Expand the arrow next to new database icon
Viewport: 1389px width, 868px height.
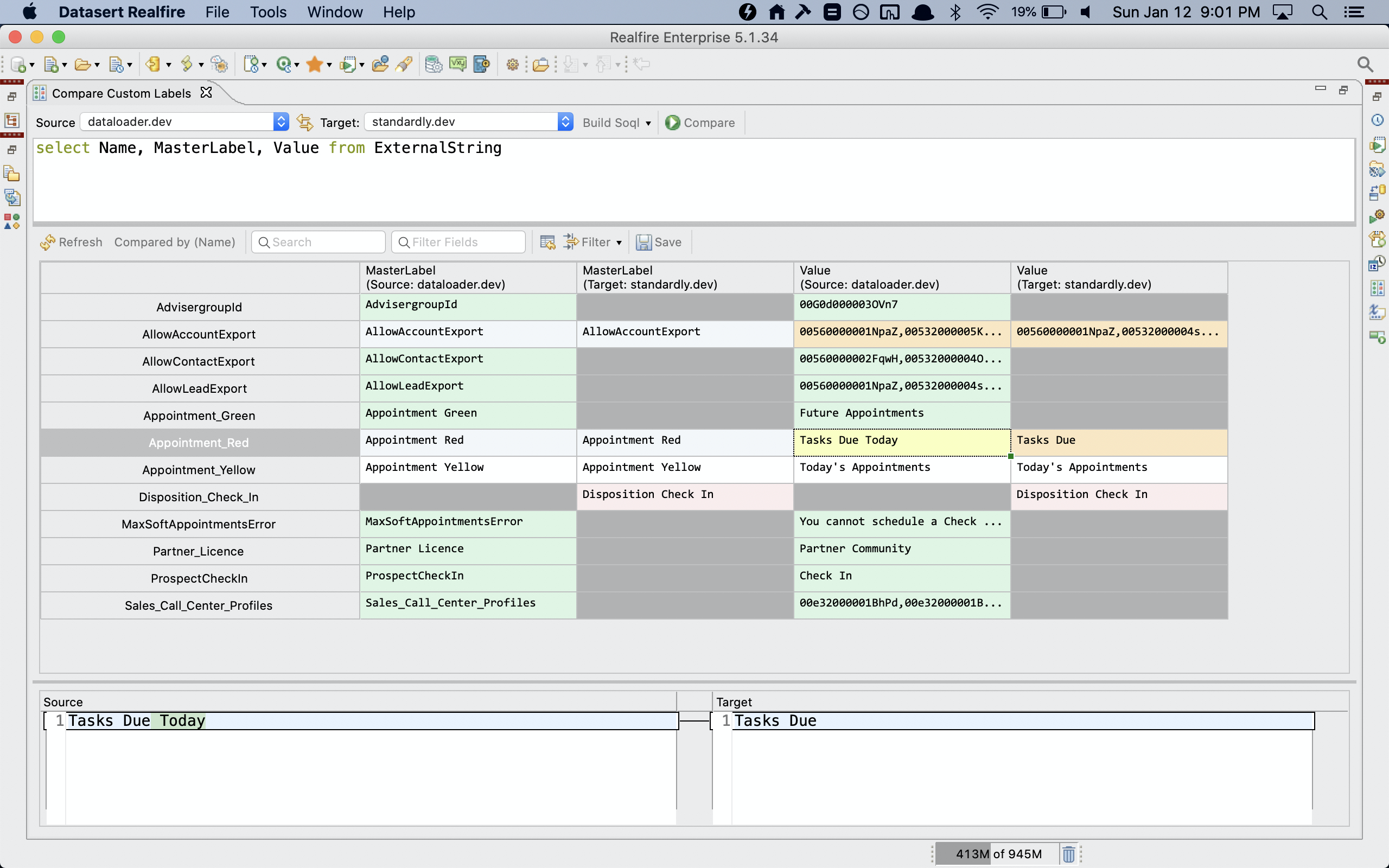pos(31,65)
